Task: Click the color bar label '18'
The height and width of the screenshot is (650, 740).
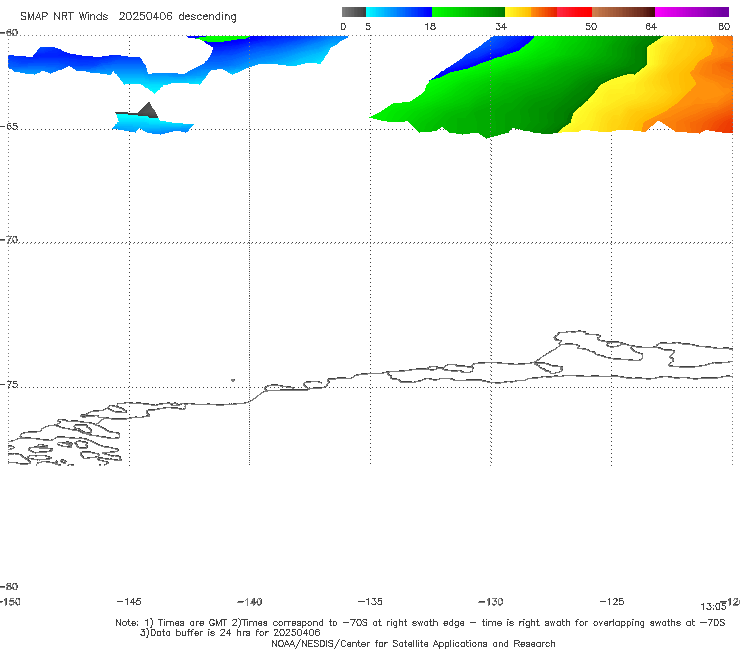Action: point(430,26)
